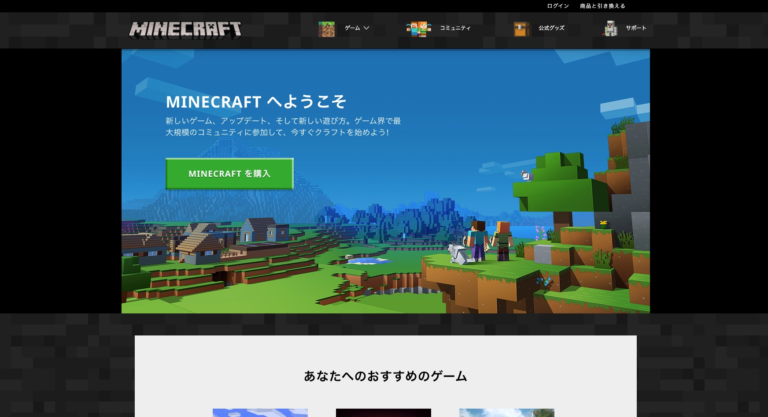The height and width of the screenshot is (417, 768).
Task: Open the コミュニティ menu item
Action: [455, 28]
